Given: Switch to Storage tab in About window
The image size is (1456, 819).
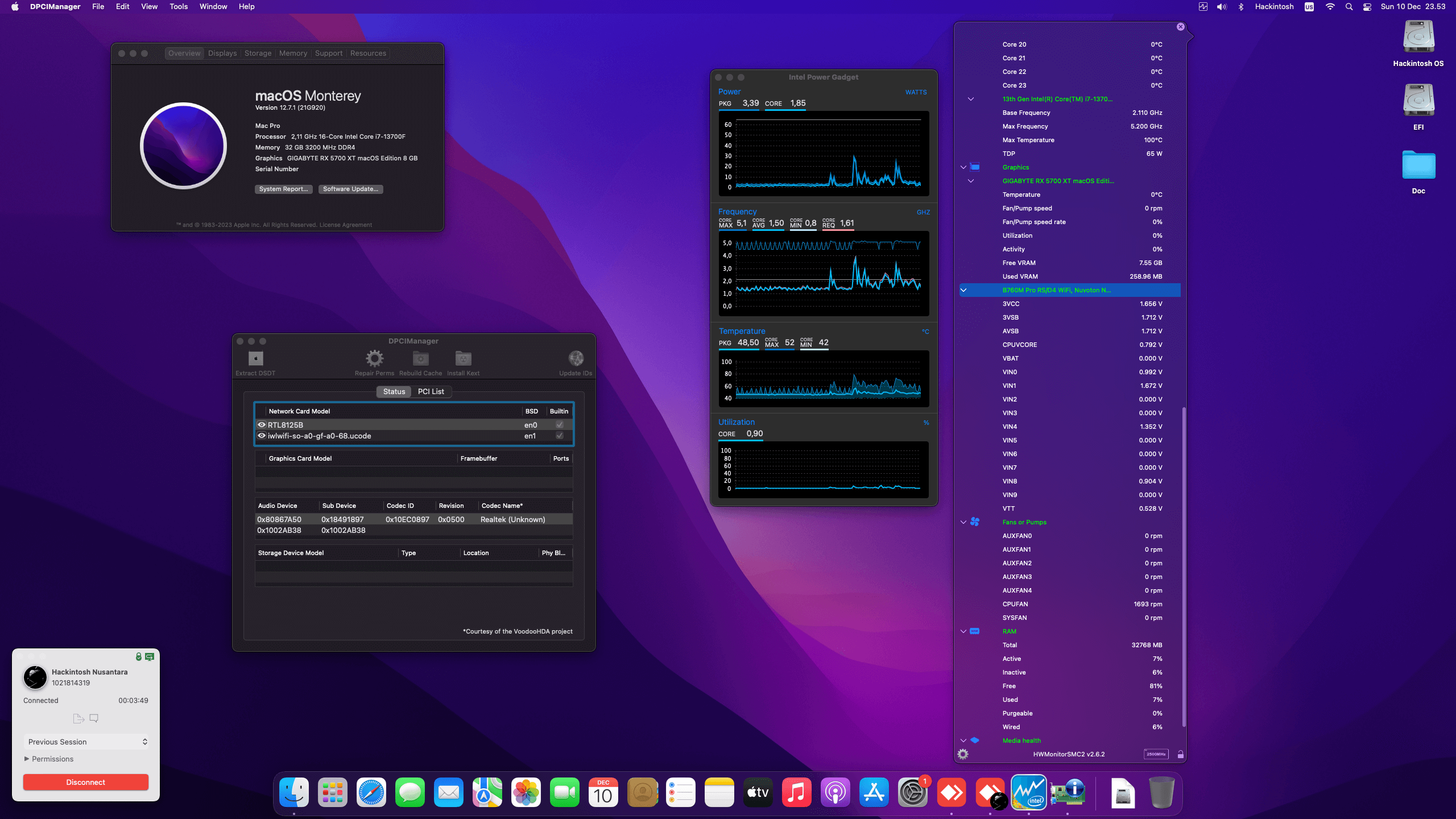Looking at the screenshot, I should click(258, 53).
